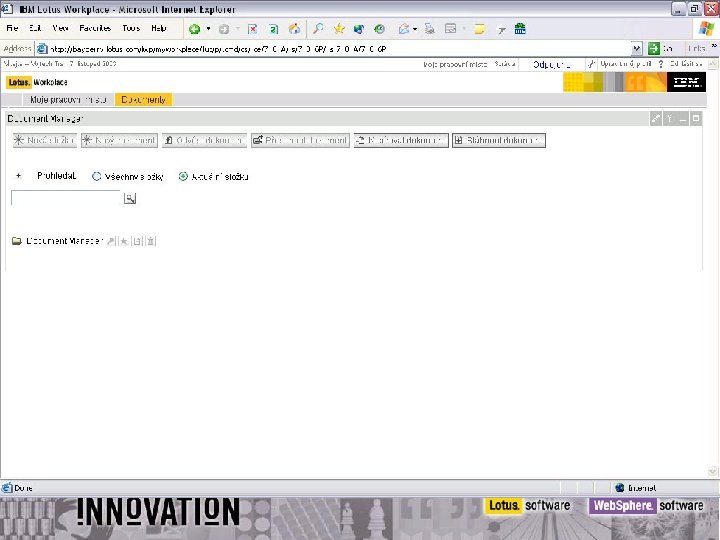720x540 pixels.
Task: Click the pencil edit icon in portlet title bar
Action: pos(656,118)
